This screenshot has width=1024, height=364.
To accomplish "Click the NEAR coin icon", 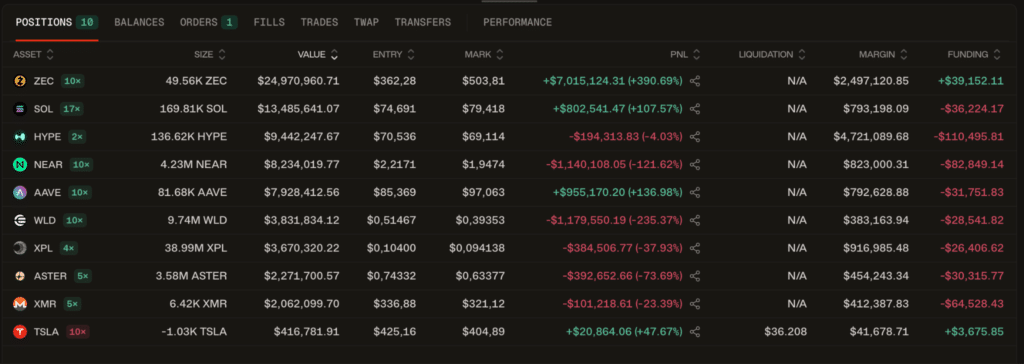I will 20,165.
